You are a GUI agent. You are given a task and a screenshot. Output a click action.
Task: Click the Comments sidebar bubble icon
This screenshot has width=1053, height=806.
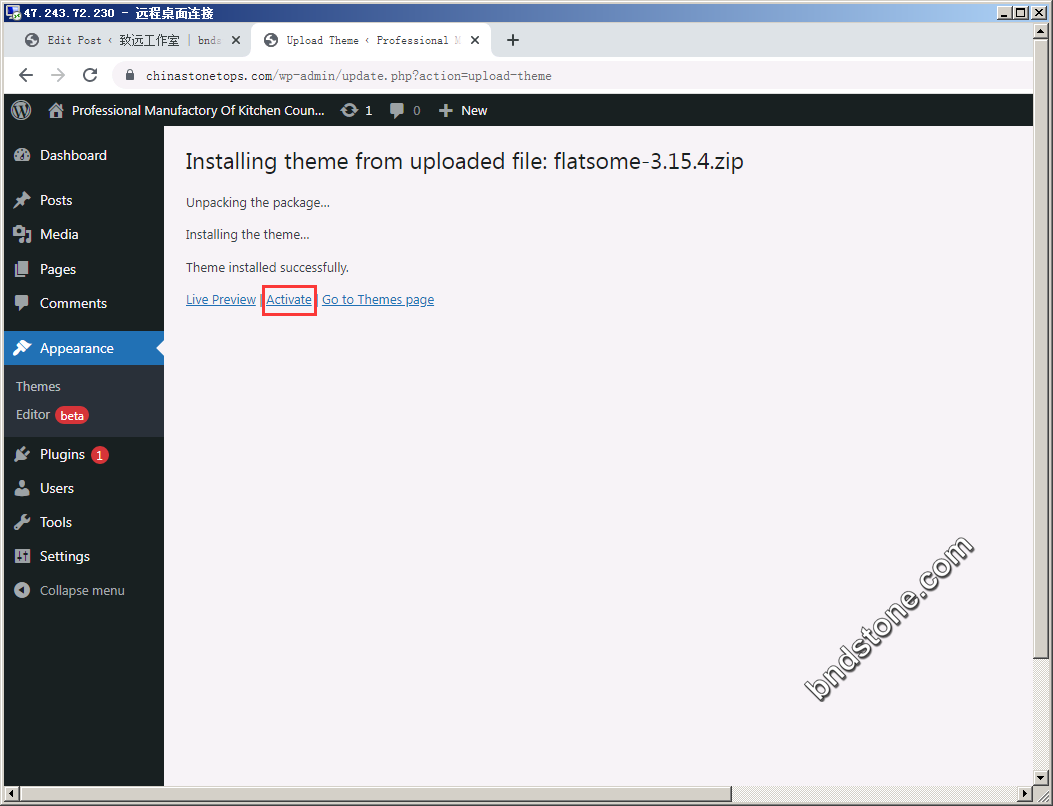tap(22, 304)
